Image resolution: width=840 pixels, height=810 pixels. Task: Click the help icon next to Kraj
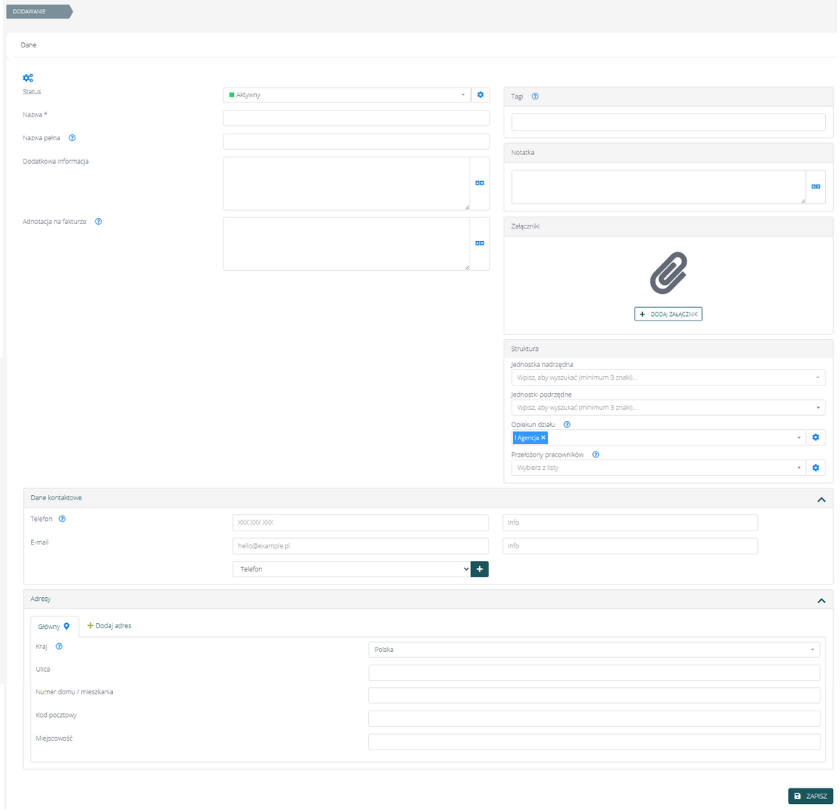pyautogui.click(x=59, y=646)
